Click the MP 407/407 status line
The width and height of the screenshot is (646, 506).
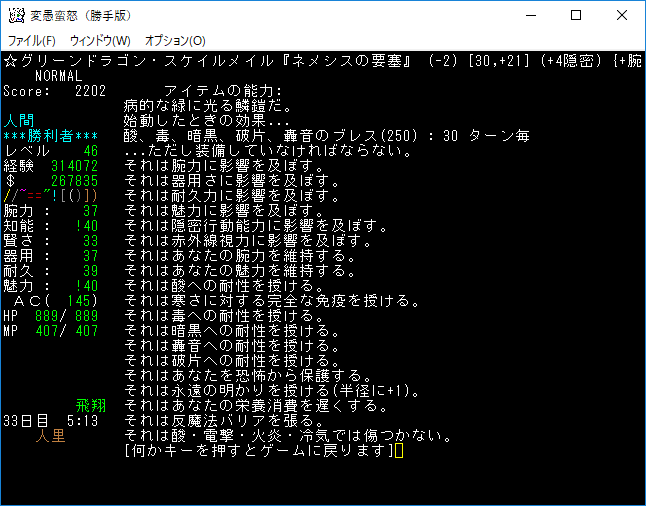[50, 330]
